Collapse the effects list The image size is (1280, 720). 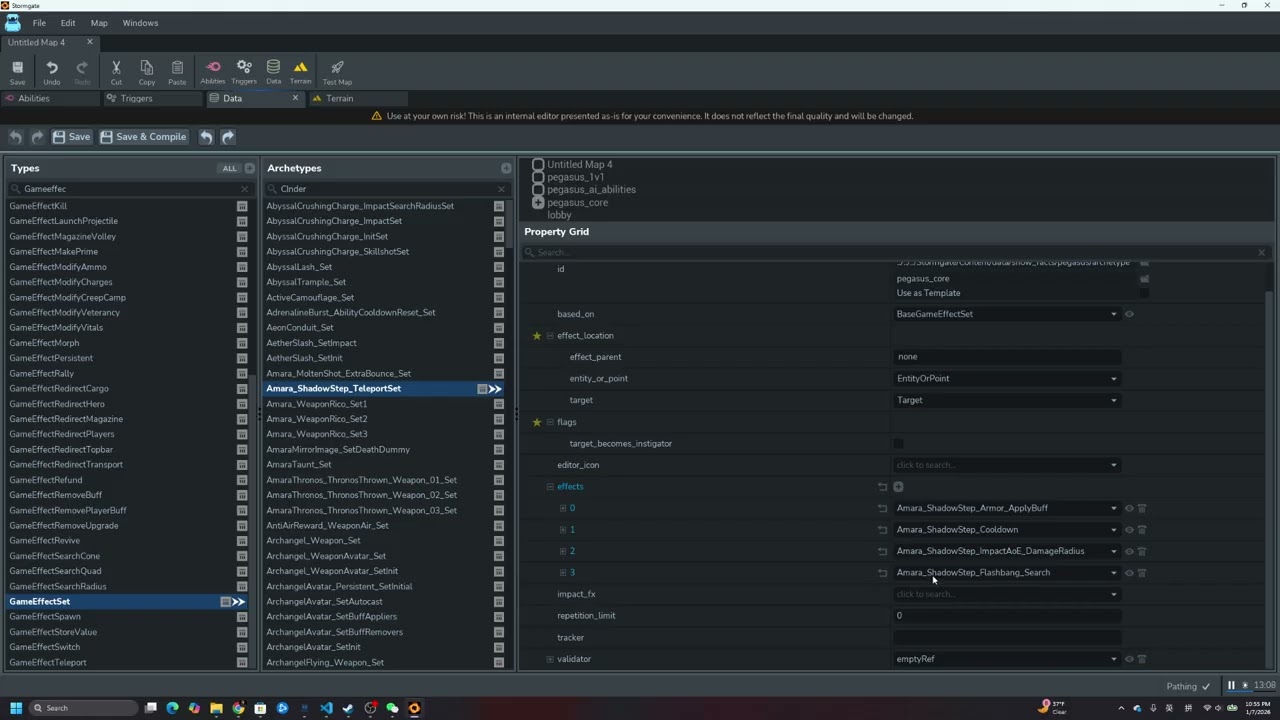click(550, 487)
